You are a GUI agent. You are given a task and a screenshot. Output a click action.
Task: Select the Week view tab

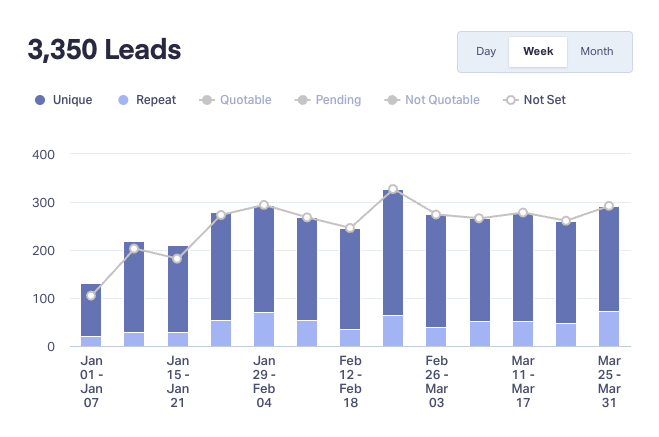coord(538,51)
